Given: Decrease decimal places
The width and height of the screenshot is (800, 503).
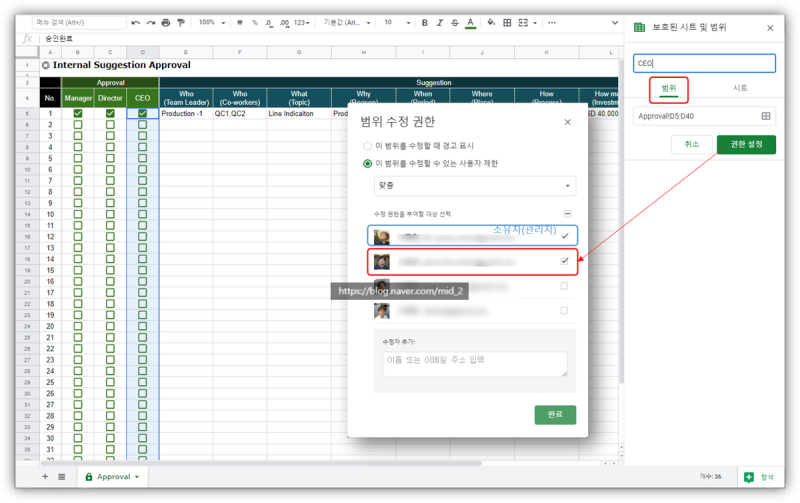Looking at the screenshot, I should [x=268, y=22].
